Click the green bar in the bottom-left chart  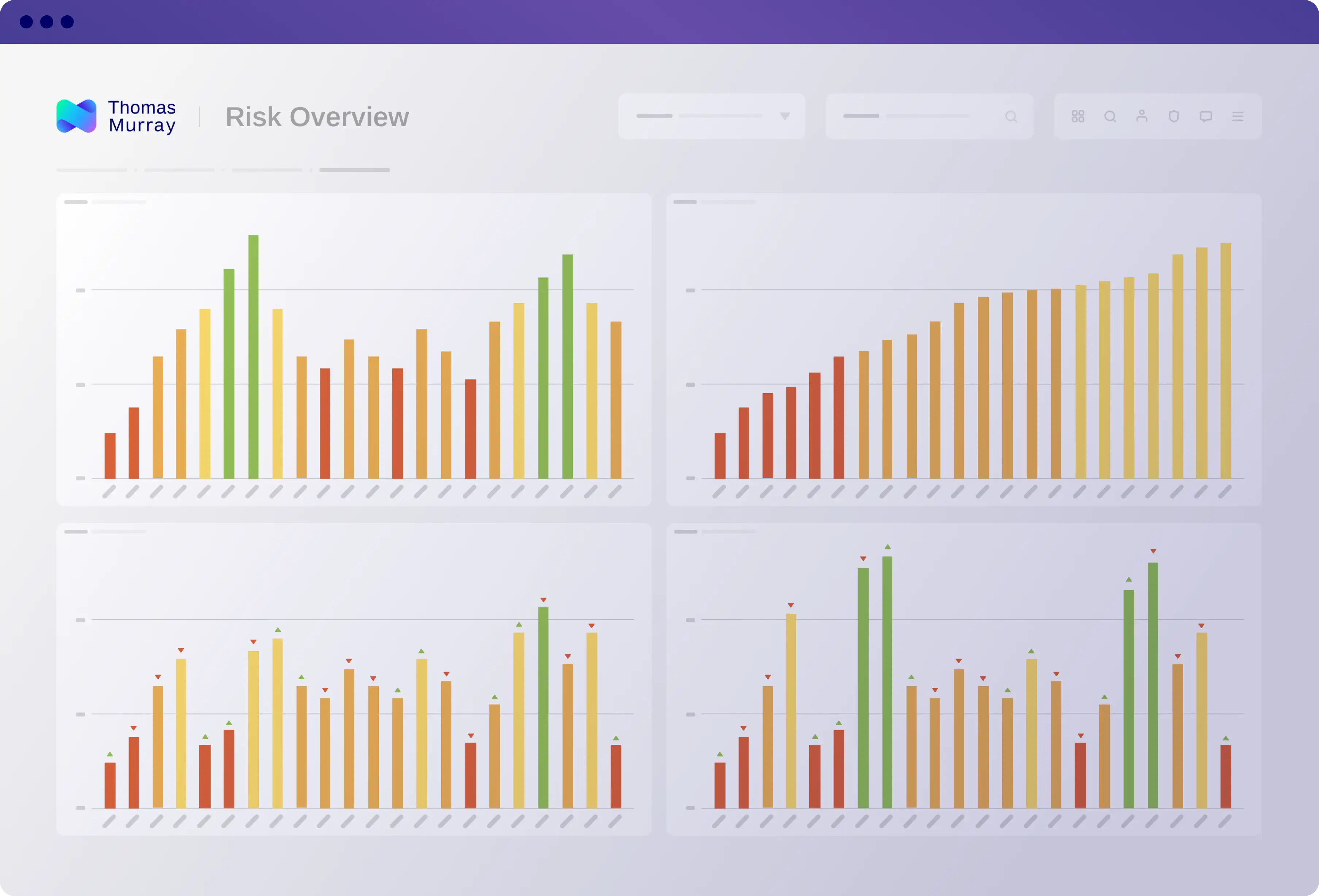(x=543, y=707)
